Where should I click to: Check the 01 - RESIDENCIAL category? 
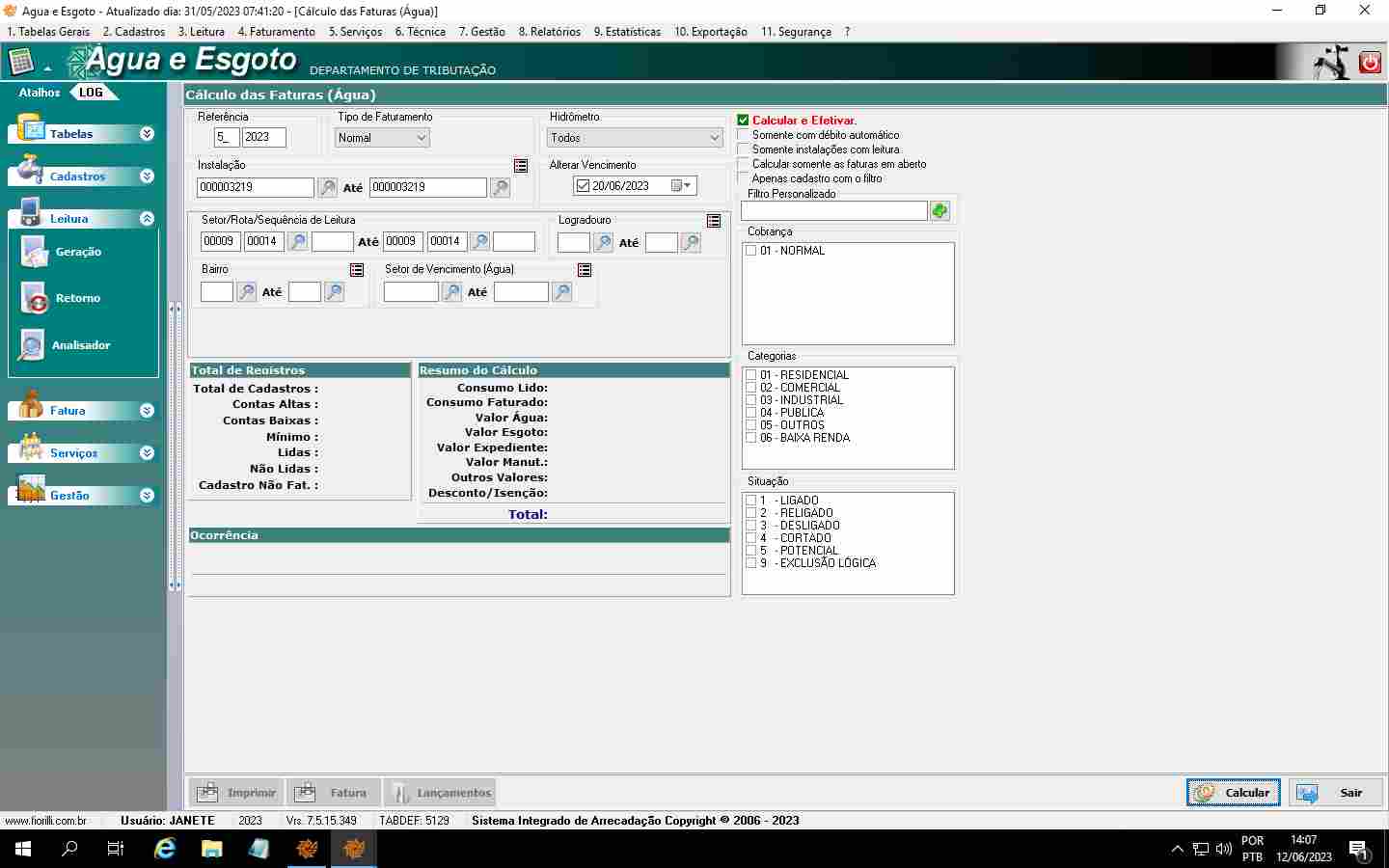click(750, 375)
